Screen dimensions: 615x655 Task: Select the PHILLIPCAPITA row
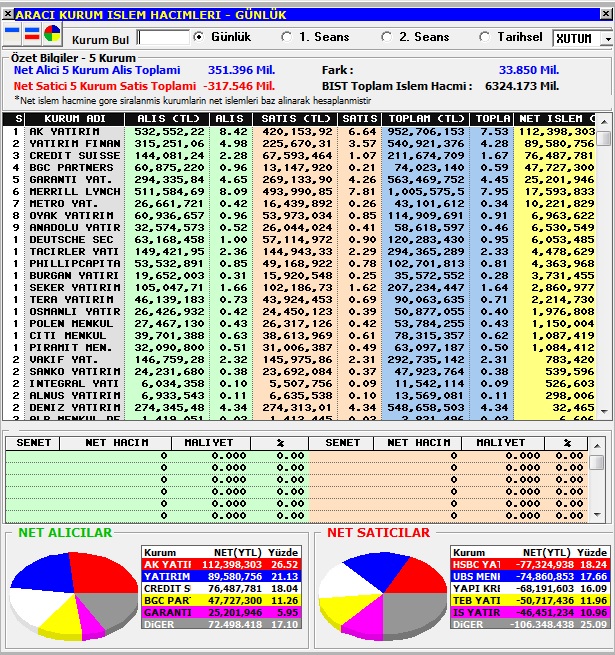click(299, 264)
